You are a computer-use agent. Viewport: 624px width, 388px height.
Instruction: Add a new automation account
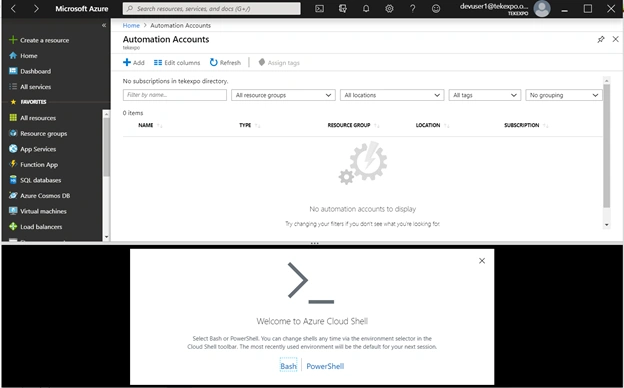[x=134, y=62]
